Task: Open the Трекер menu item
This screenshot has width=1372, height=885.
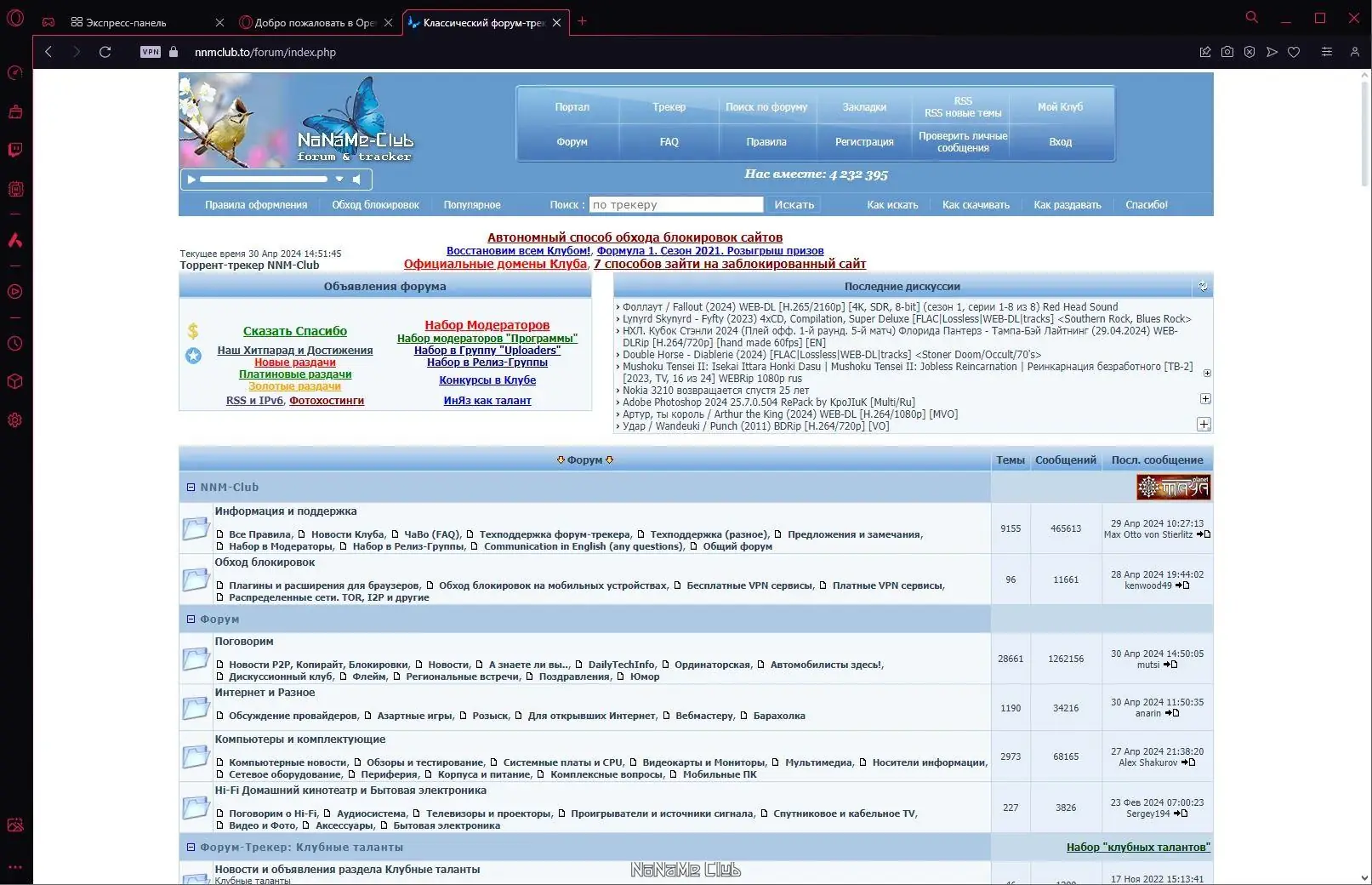Action: pos(669,106)
